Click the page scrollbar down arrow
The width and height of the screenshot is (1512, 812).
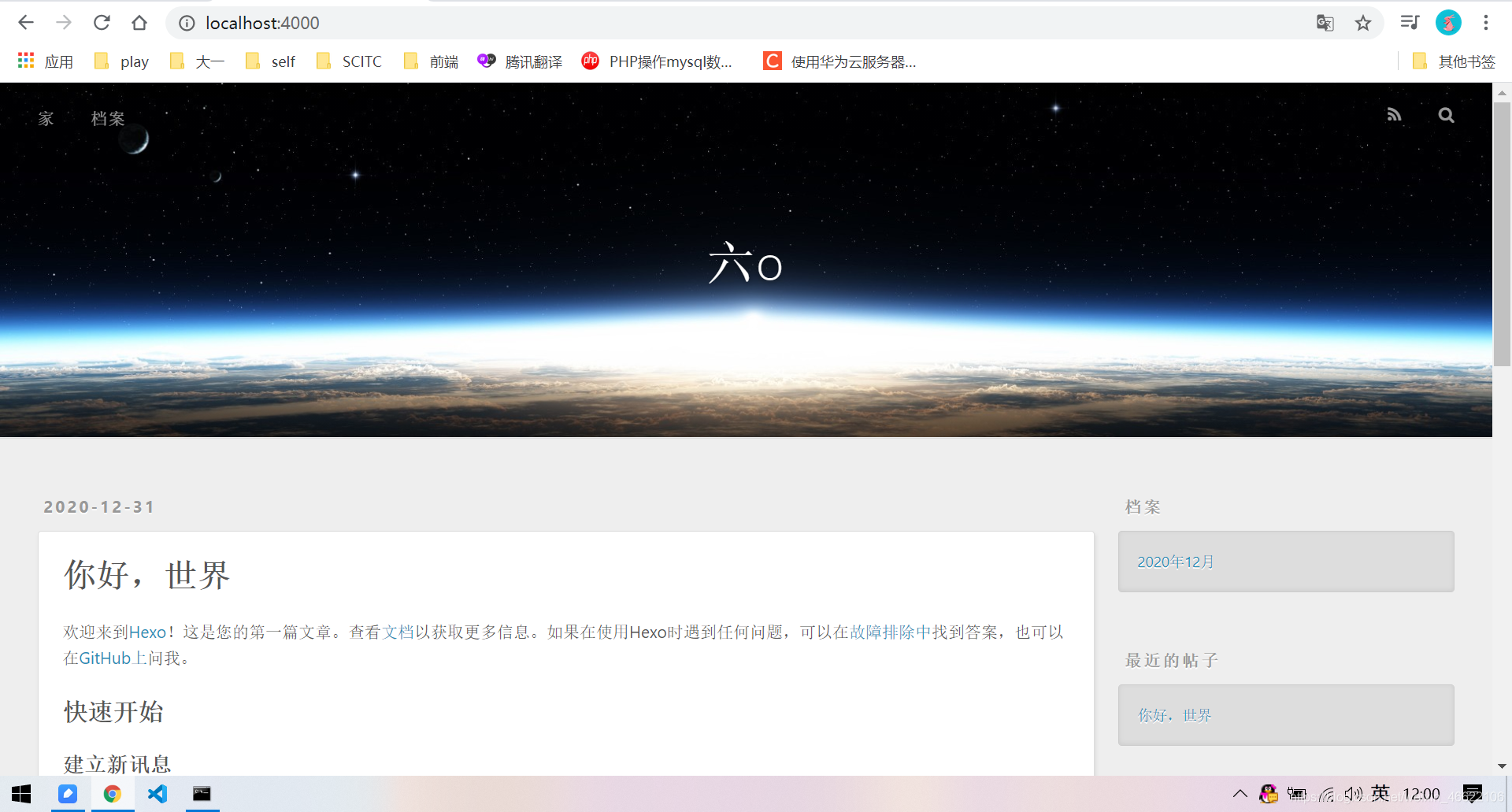click(1503, 765)
